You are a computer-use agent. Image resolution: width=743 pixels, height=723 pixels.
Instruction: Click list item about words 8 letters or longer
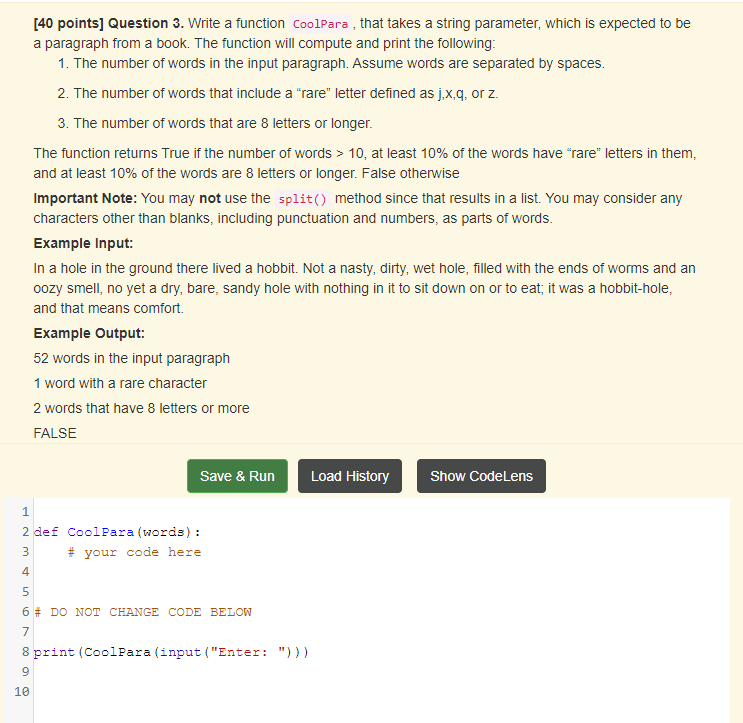click(x=215, y=123)
